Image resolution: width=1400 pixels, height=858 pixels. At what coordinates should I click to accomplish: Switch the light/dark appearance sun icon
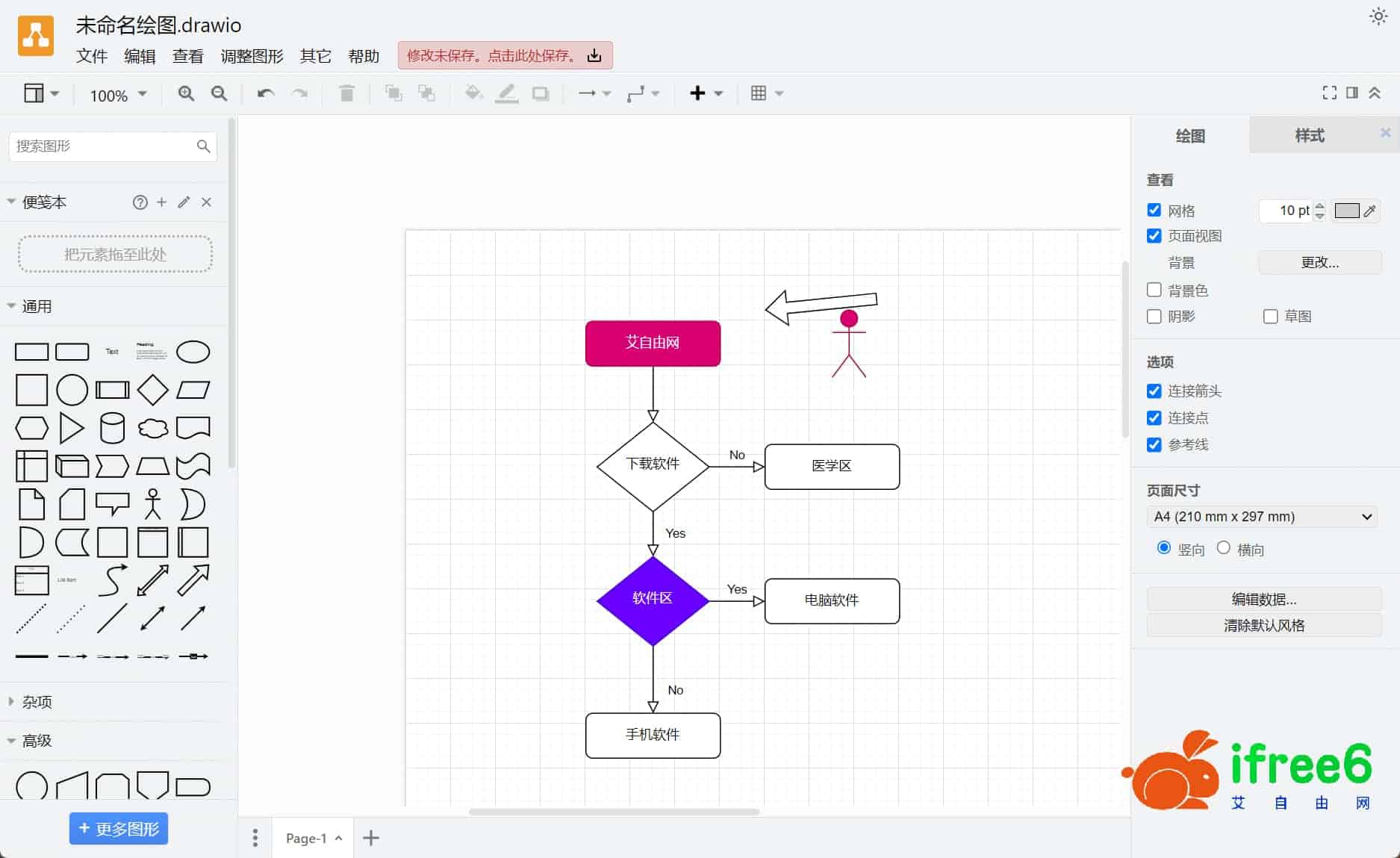click(1378, 16)
